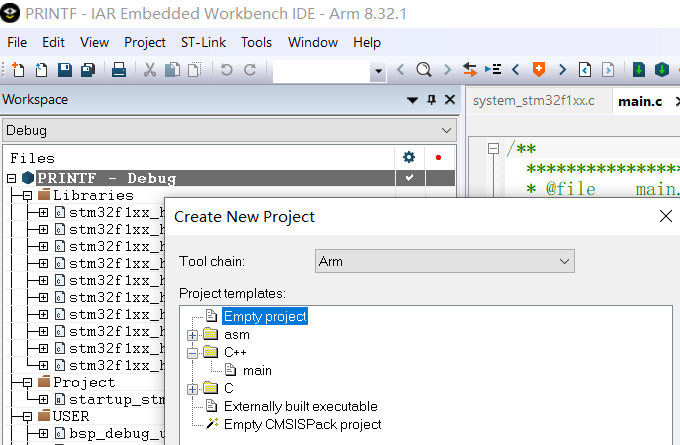This screenshot has width=680, height=445.
Task: Toggle checkmark on PRINTF - Debug row
Action: (409, 178)
